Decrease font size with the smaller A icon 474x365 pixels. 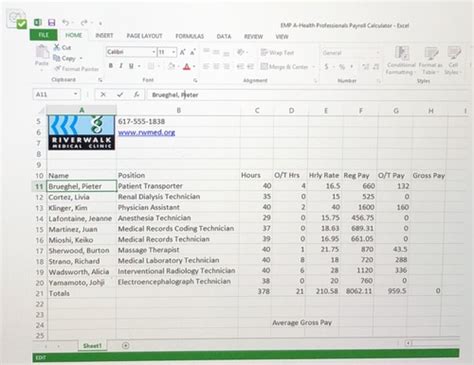click(193, 52)
